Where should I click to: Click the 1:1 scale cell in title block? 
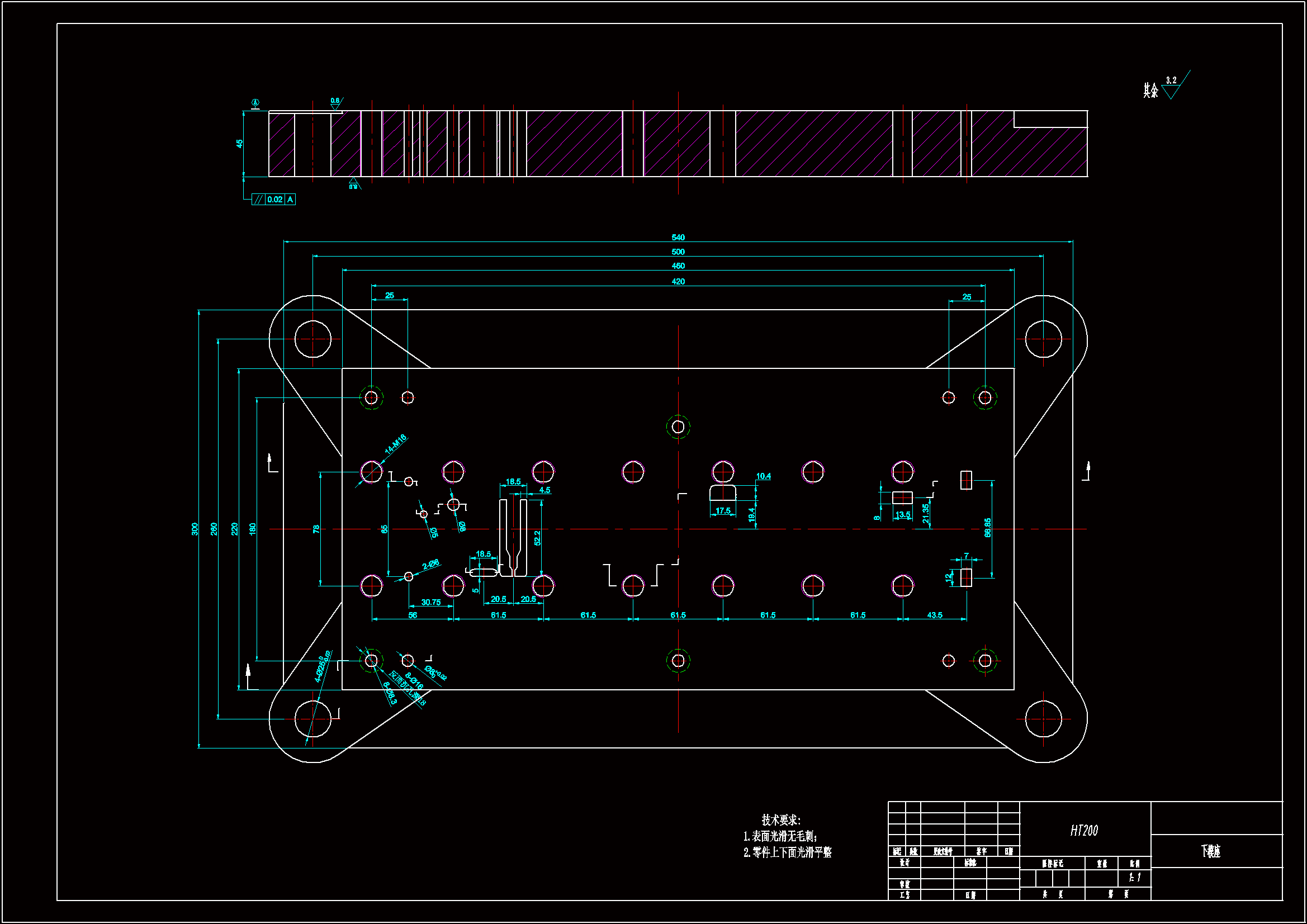(x=1134, y=877)
